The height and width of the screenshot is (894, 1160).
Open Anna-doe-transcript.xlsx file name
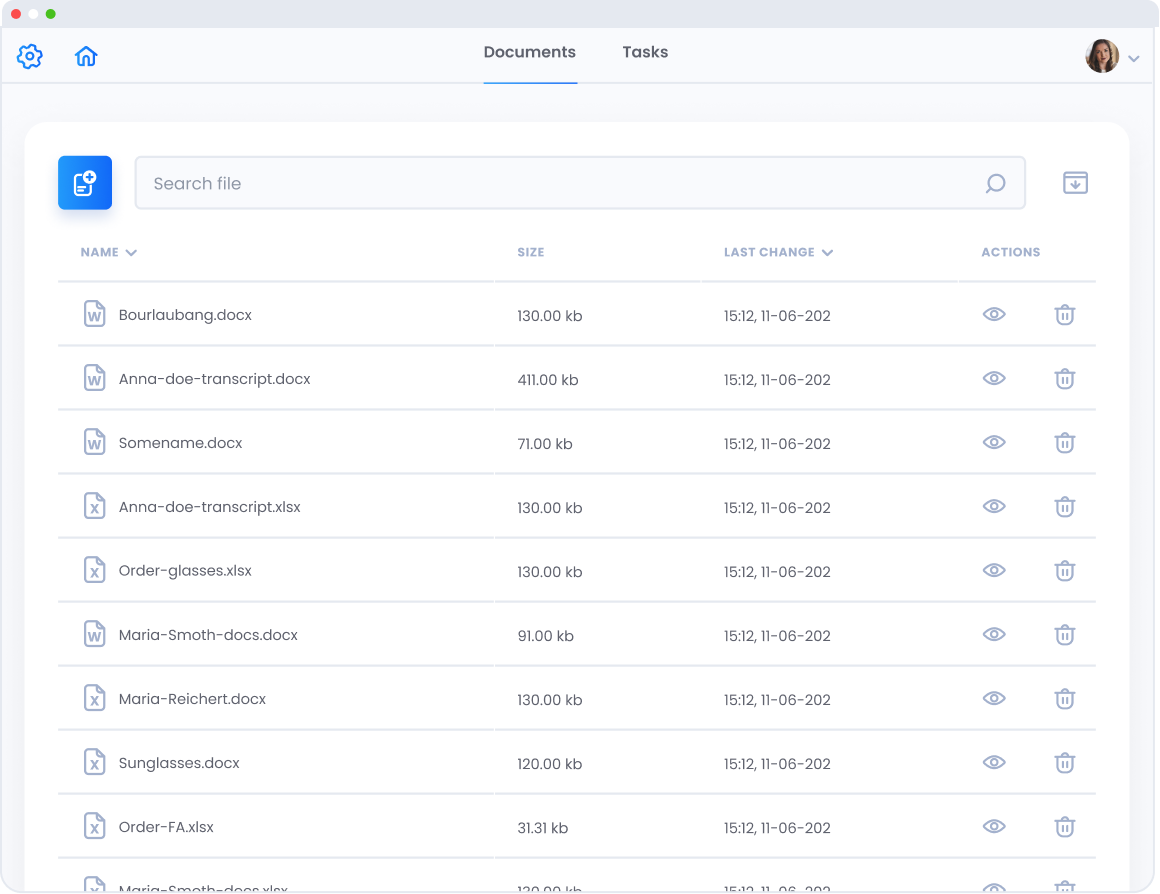click(x=209, y=507)
